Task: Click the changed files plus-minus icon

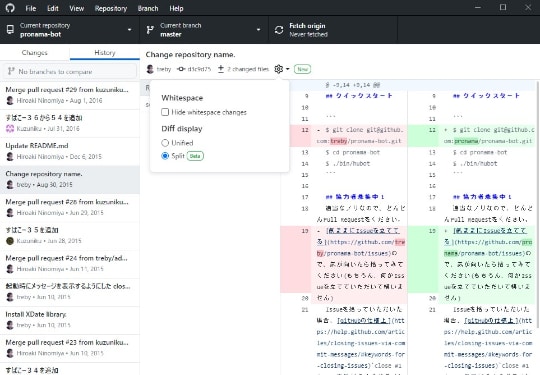Action: coord(221,69)
